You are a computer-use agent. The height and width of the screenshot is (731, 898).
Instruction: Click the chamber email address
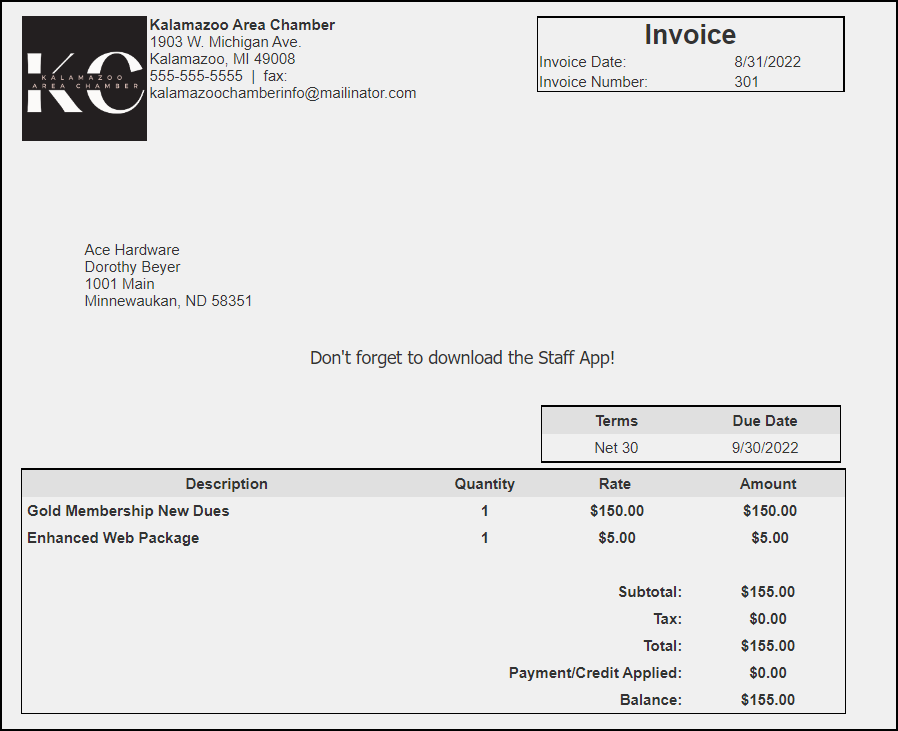282,93
